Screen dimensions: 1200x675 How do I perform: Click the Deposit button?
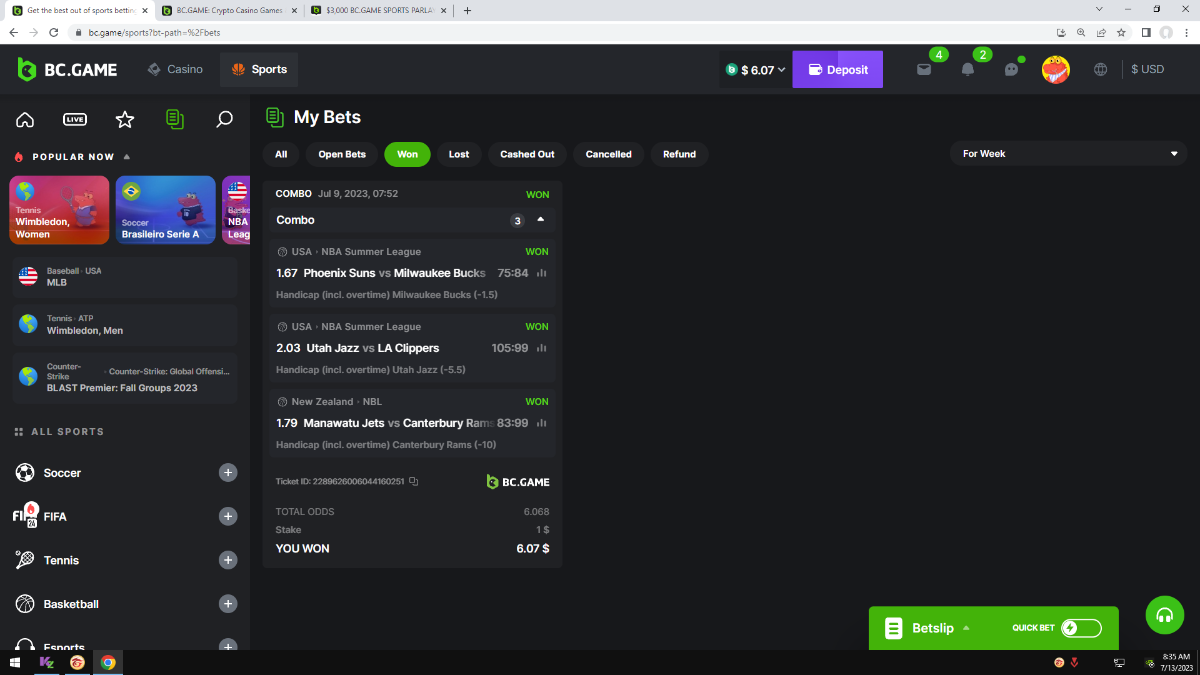pyautogui.click(x=837, y=70)
